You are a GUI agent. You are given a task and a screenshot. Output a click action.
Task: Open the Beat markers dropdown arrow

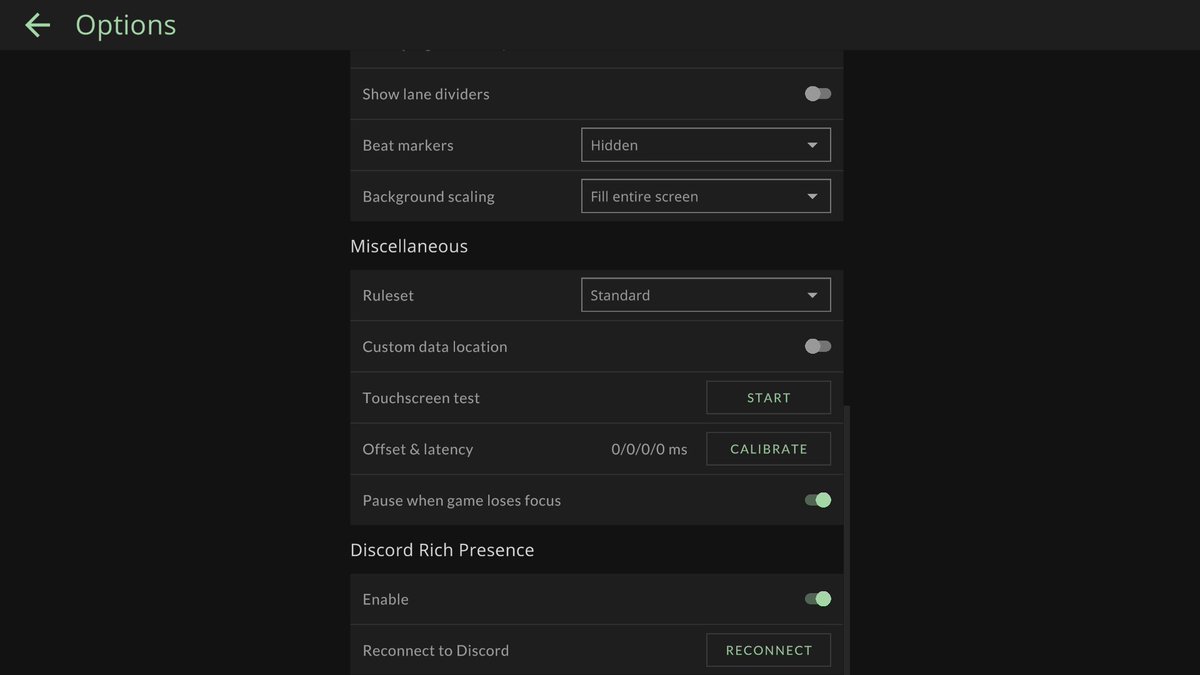(x=813, y=144)
